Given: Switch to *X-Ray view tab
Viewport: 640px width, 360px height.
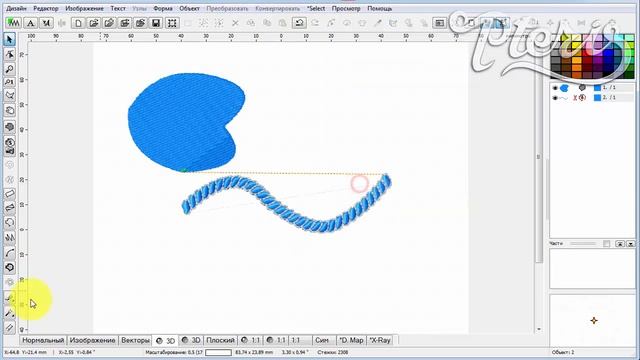Looking at the screenshot, I should point(380,340).
